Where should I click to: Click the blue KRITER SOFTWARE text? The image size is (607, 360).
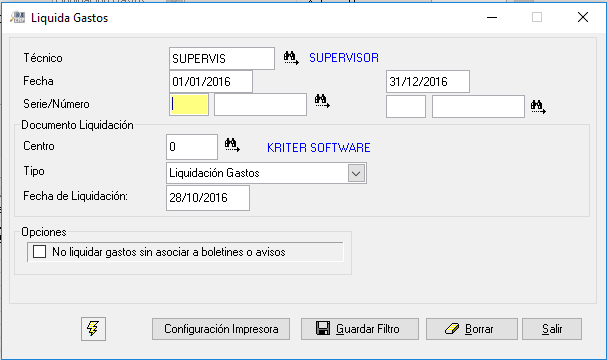(x=319, y=148)
